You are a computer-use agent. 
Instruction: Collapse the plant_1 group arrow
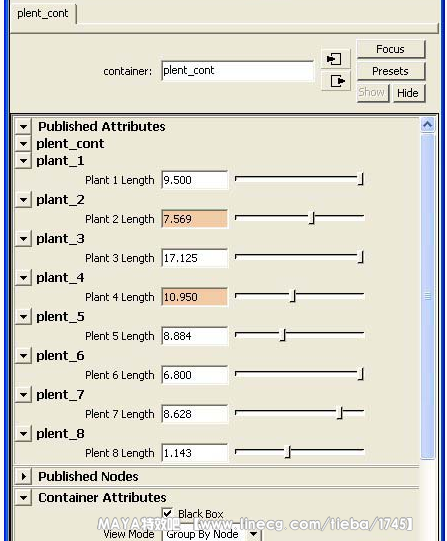(x=23, y=160)
